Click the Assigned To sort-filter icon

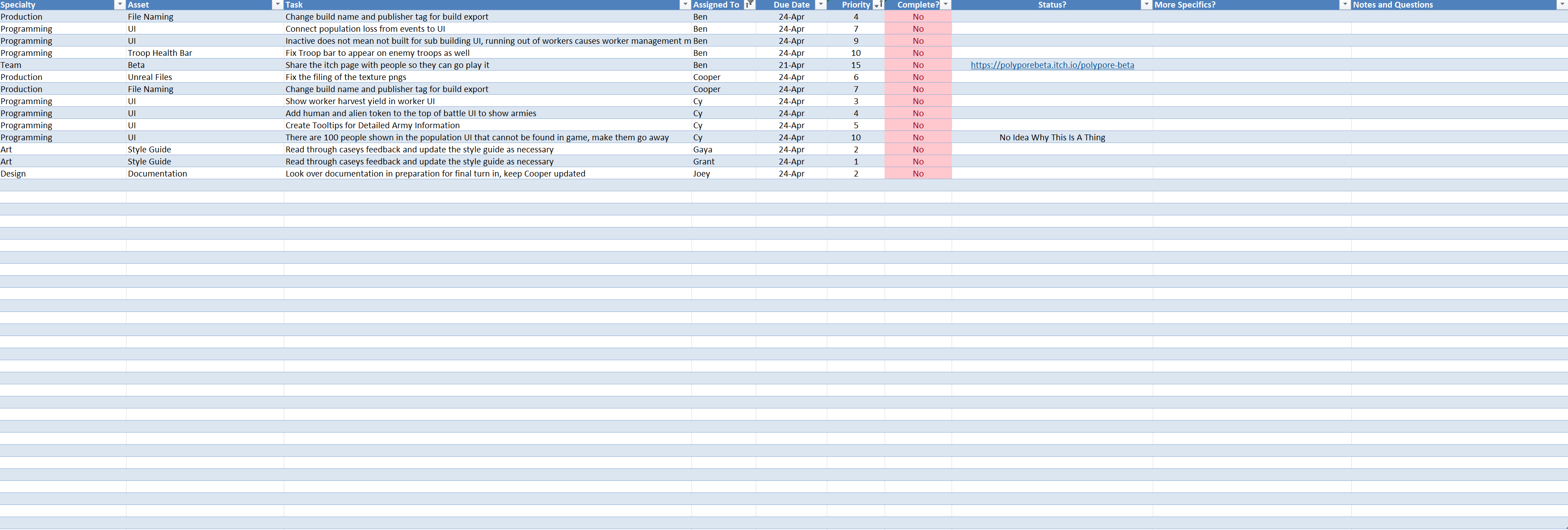(x=749, y=4)
